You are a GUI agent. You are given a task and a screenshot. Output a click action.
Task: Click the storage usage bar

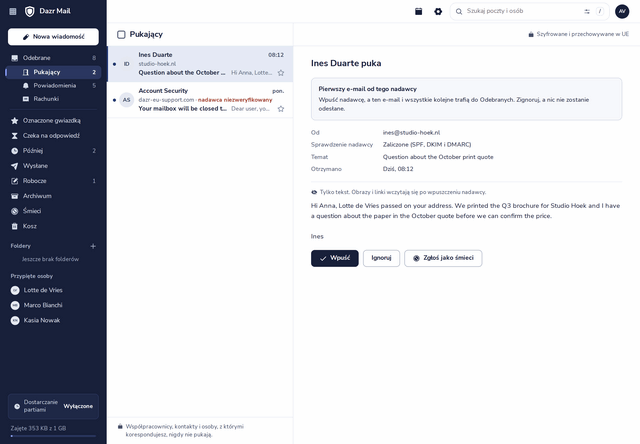[x=53, y=436]
